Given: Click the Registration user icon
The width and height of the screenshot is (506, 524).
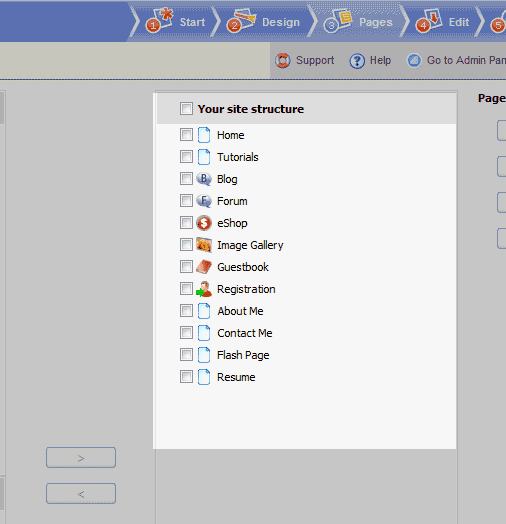Looking at the screenshot, I should [204, 289].
